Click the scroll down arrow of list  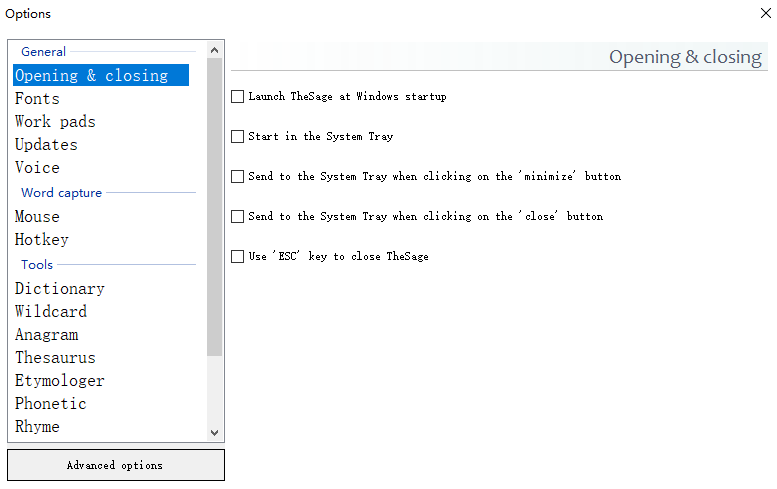tap(215, 433)
